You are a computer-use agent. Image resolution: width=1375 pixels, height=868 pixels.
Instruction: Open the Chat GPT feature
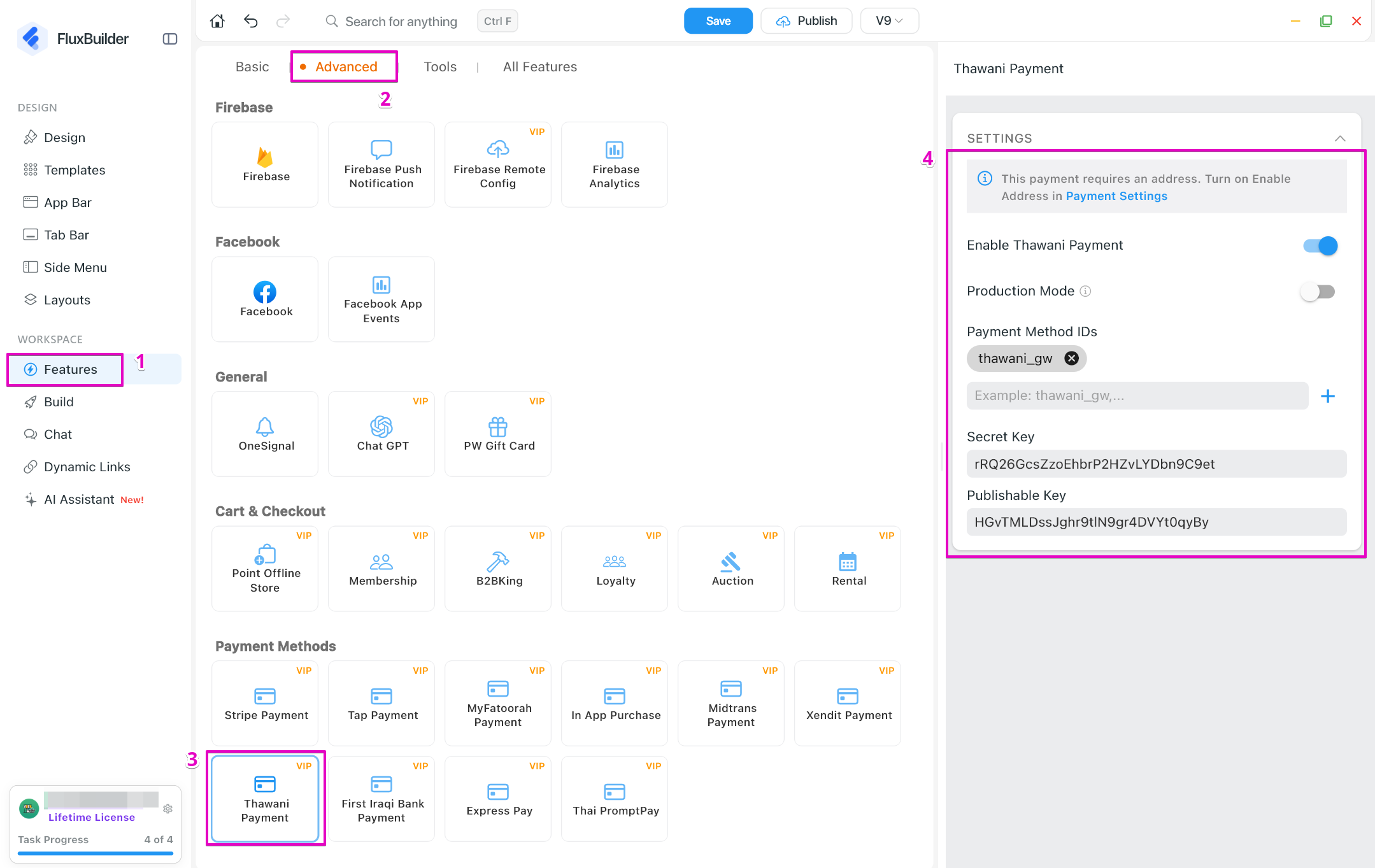pyautogui.click(x=381, y=434)
